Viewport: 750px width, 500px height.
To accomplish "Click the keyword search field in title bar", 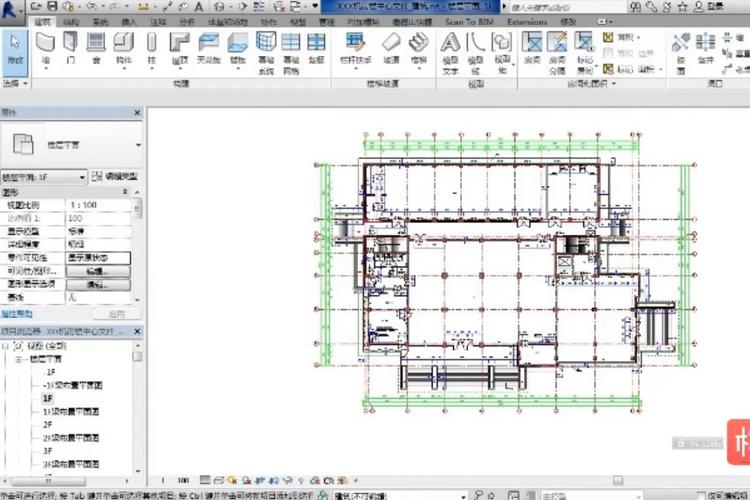I will pos(567,7).
